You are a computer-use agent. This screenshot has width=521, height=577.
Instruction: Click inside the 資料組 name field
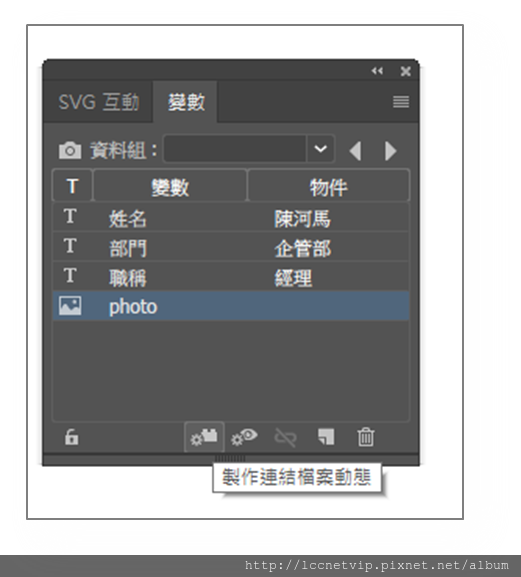pos(235,149)
